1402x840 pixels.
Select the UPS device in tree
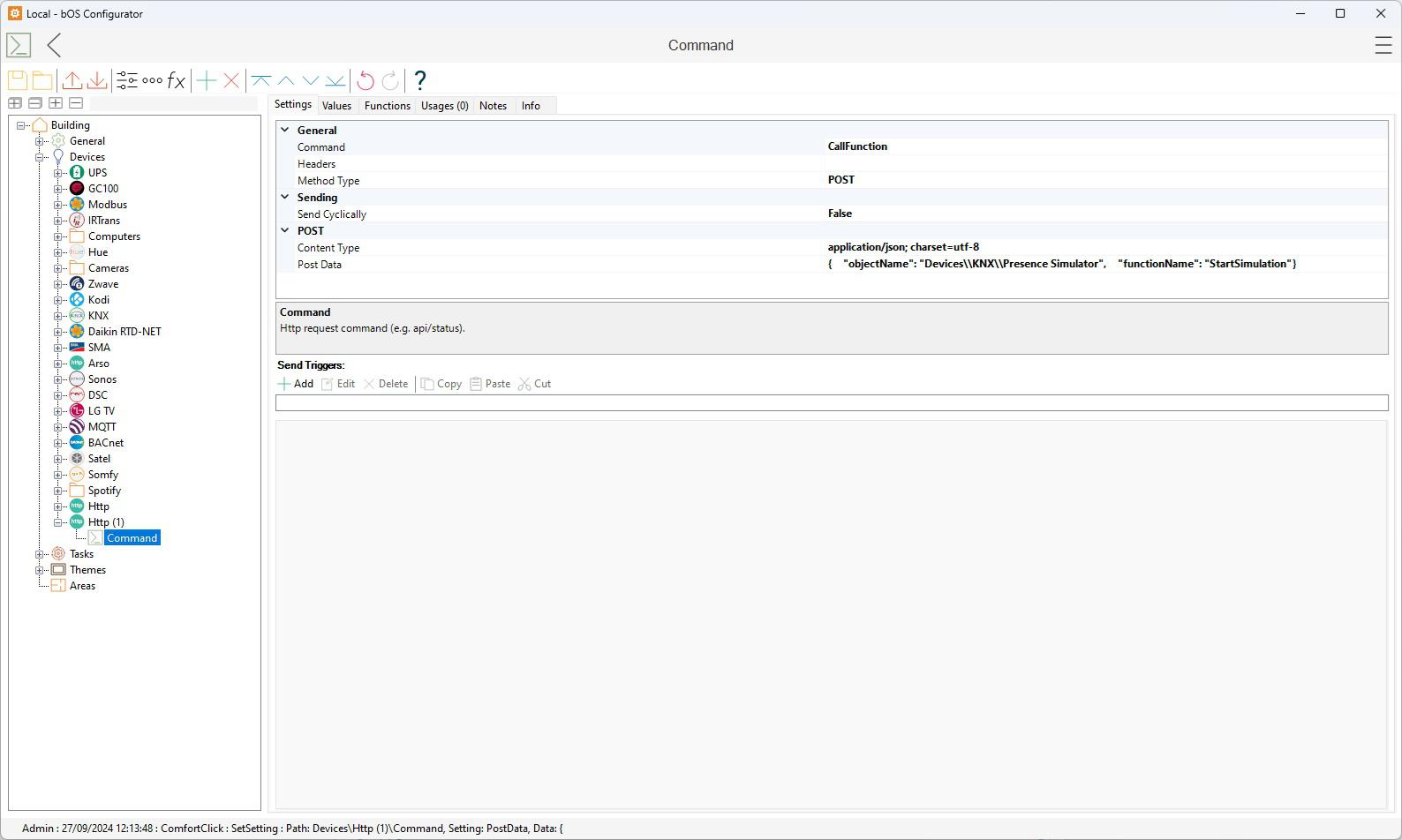[x=97, y=173]
